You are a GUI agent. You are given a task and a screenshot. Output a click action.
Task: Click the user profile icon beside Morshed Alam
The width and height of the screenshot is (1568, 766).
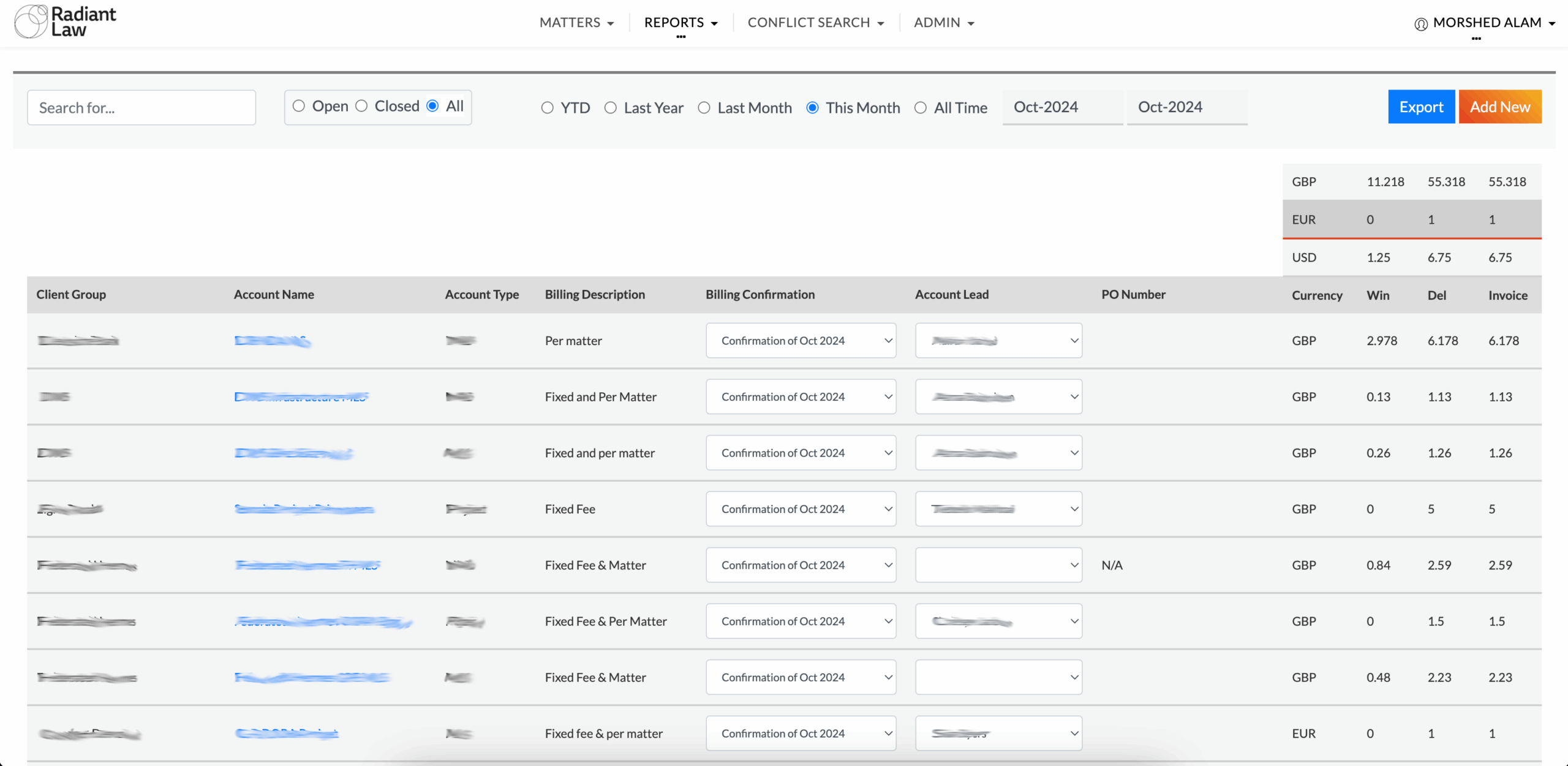click(x=1421, y=24)
